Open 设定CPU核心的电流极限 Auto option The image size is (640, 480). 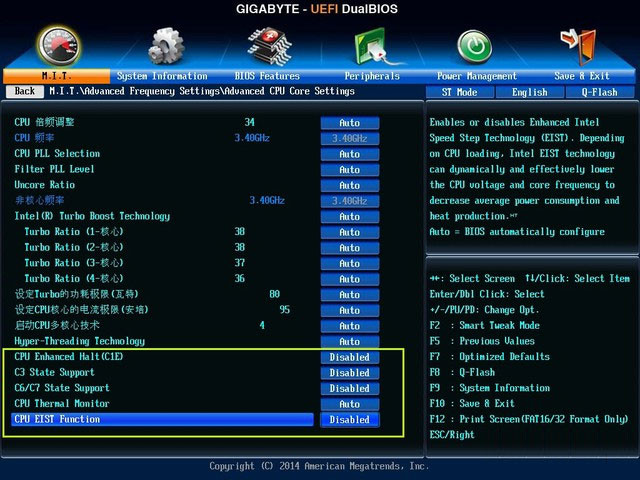tap(350, 310)
